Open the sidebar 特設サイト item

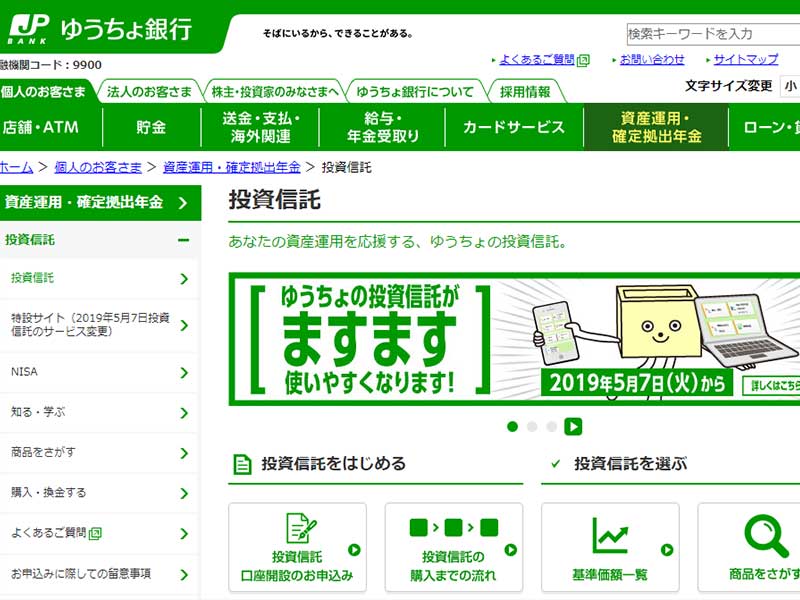pos(99,325)
